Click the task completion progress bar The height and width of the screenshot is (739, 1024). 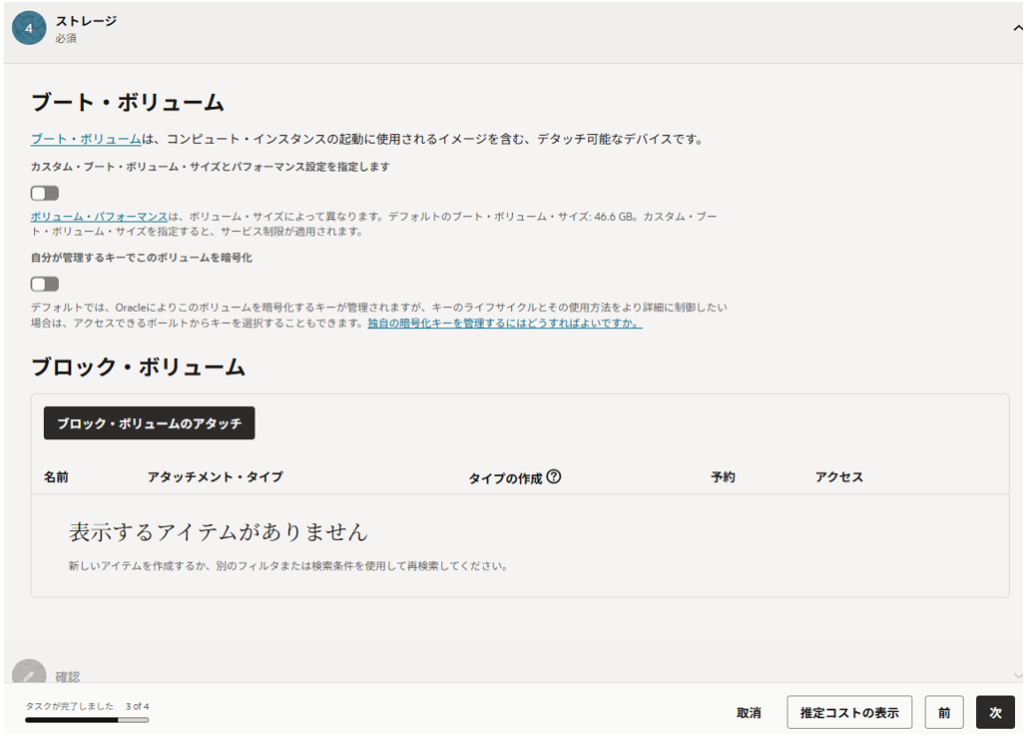pos(87,719)
